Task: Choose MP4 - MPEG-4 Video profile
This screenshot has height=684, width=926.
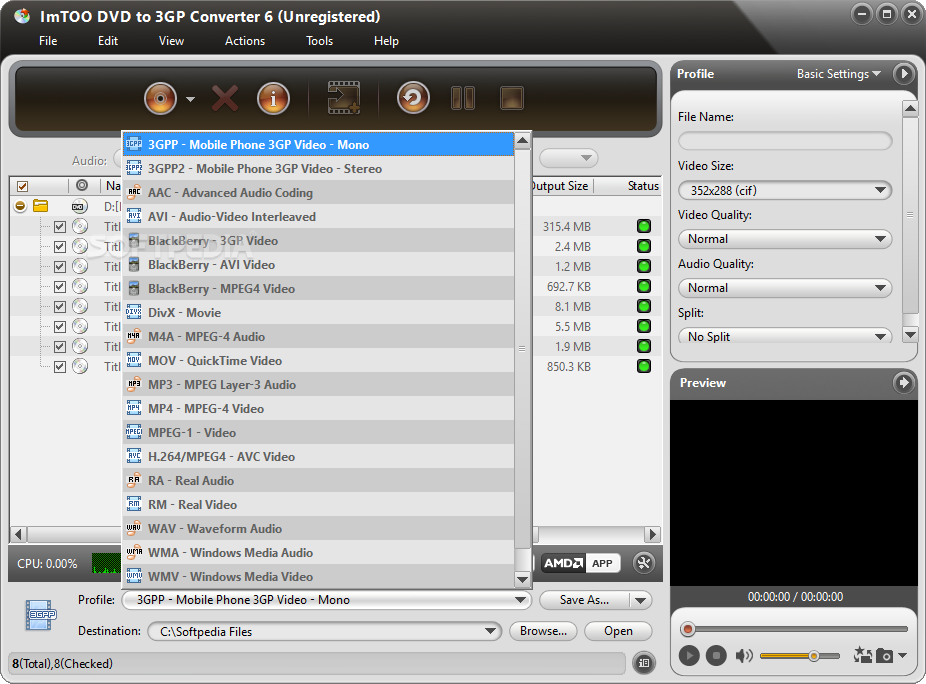Action: pyautogui.click(x=318, y=409)
